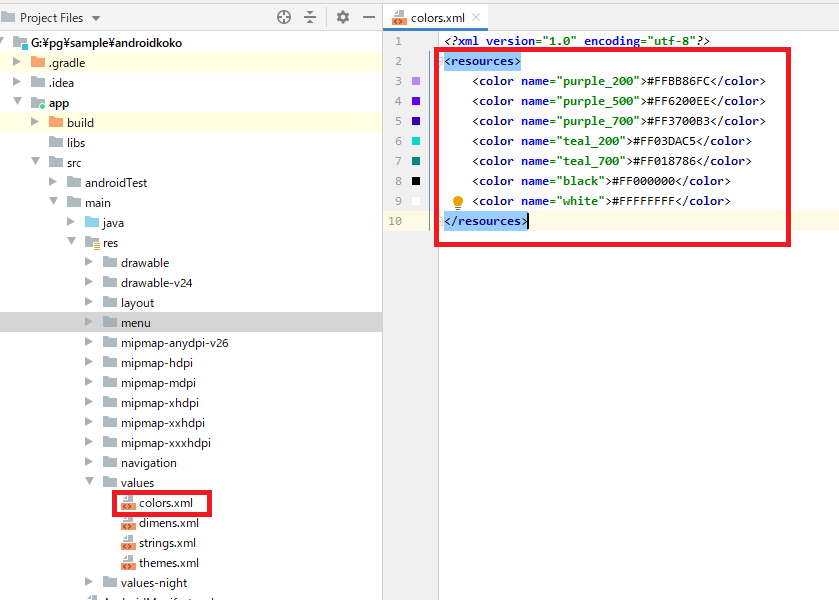The image size is (839, 600).
Task: Select the .gradle folder
Action: click(67, 63)
